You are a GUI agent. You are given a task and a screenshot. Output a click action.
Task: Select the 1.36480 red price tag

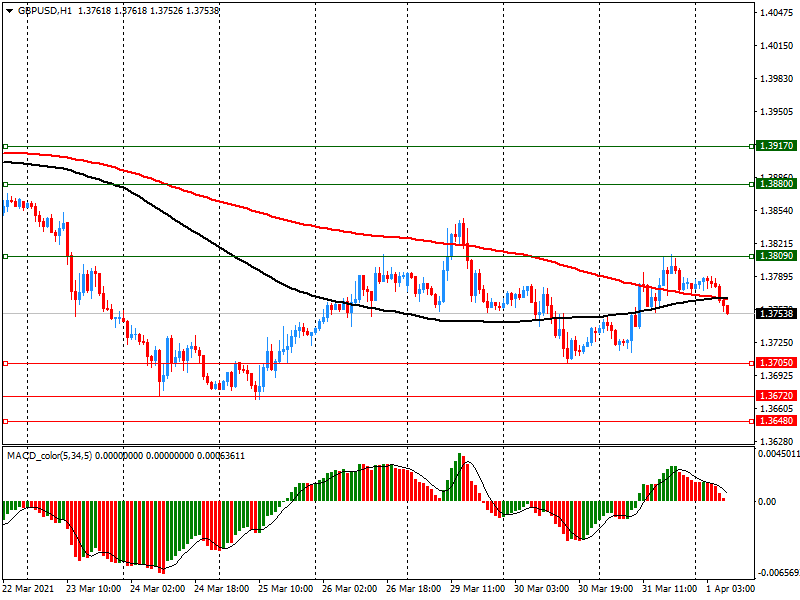pos(776,421)
